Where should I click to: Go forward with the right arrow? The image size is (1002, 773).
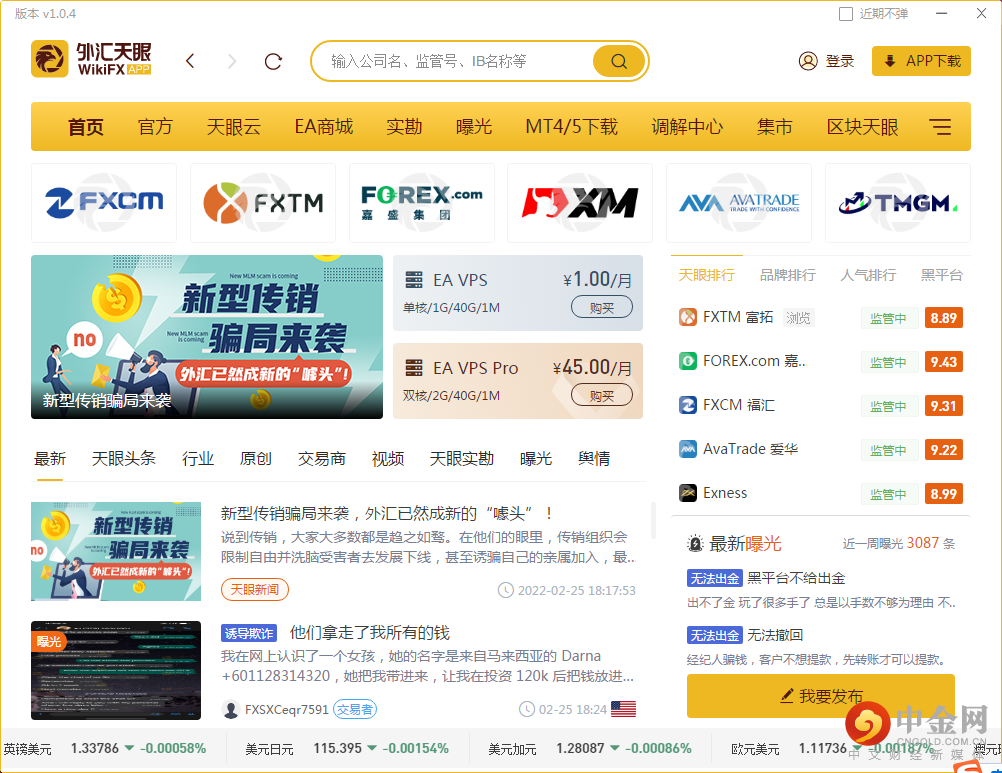point(232,61)
